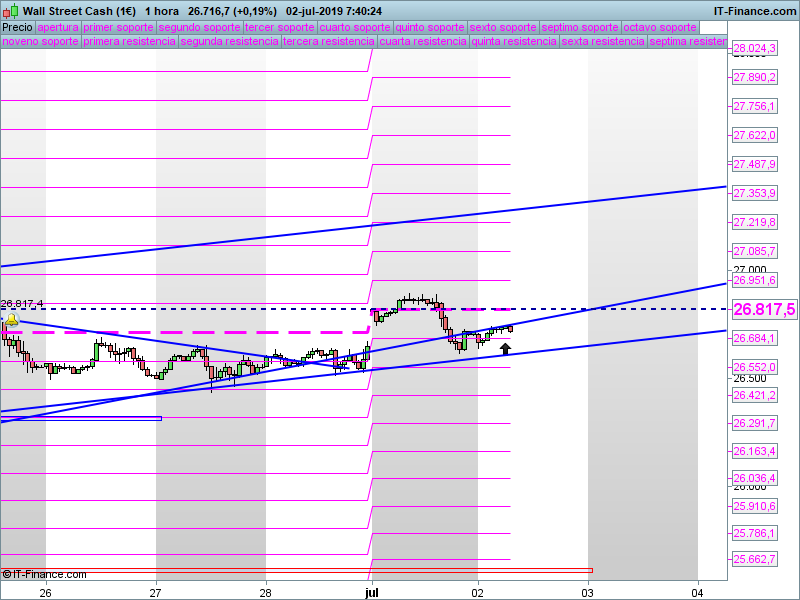
Task: Select the apertura legend tab
Action: point(58,28)
